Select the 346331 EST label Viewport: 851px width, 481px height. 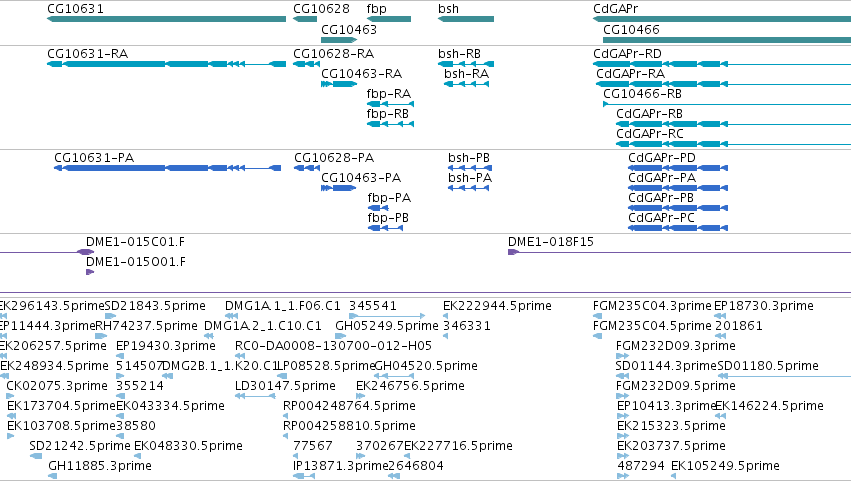click(x=467, y=326)
